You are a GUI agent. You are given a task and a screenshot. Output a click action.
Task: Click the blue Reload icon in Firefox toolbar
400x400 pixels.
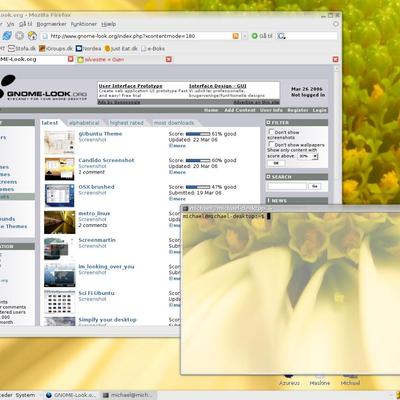[x=7, y=36]
